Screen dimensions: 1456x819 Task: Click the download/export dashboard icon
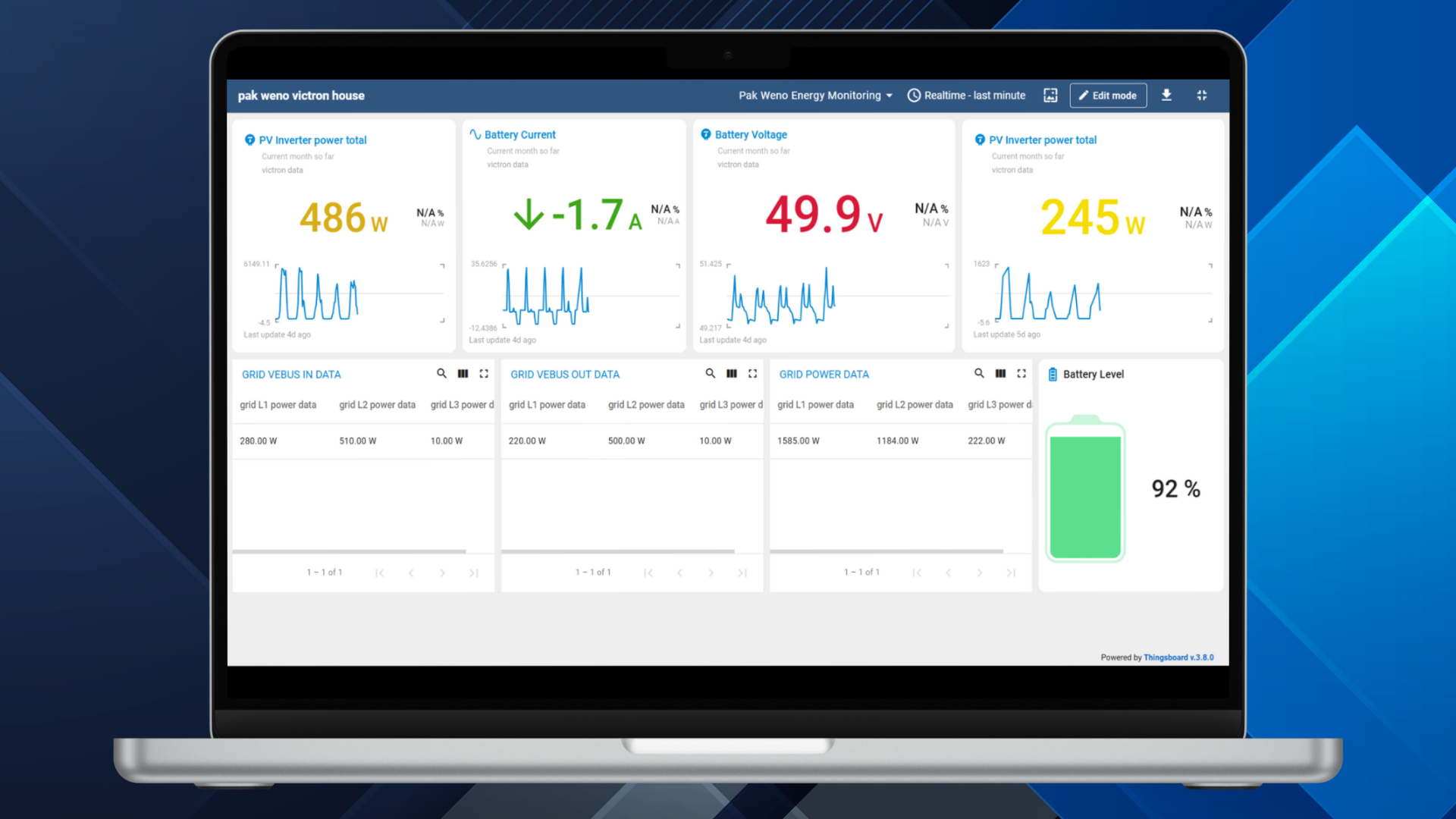1166,96
